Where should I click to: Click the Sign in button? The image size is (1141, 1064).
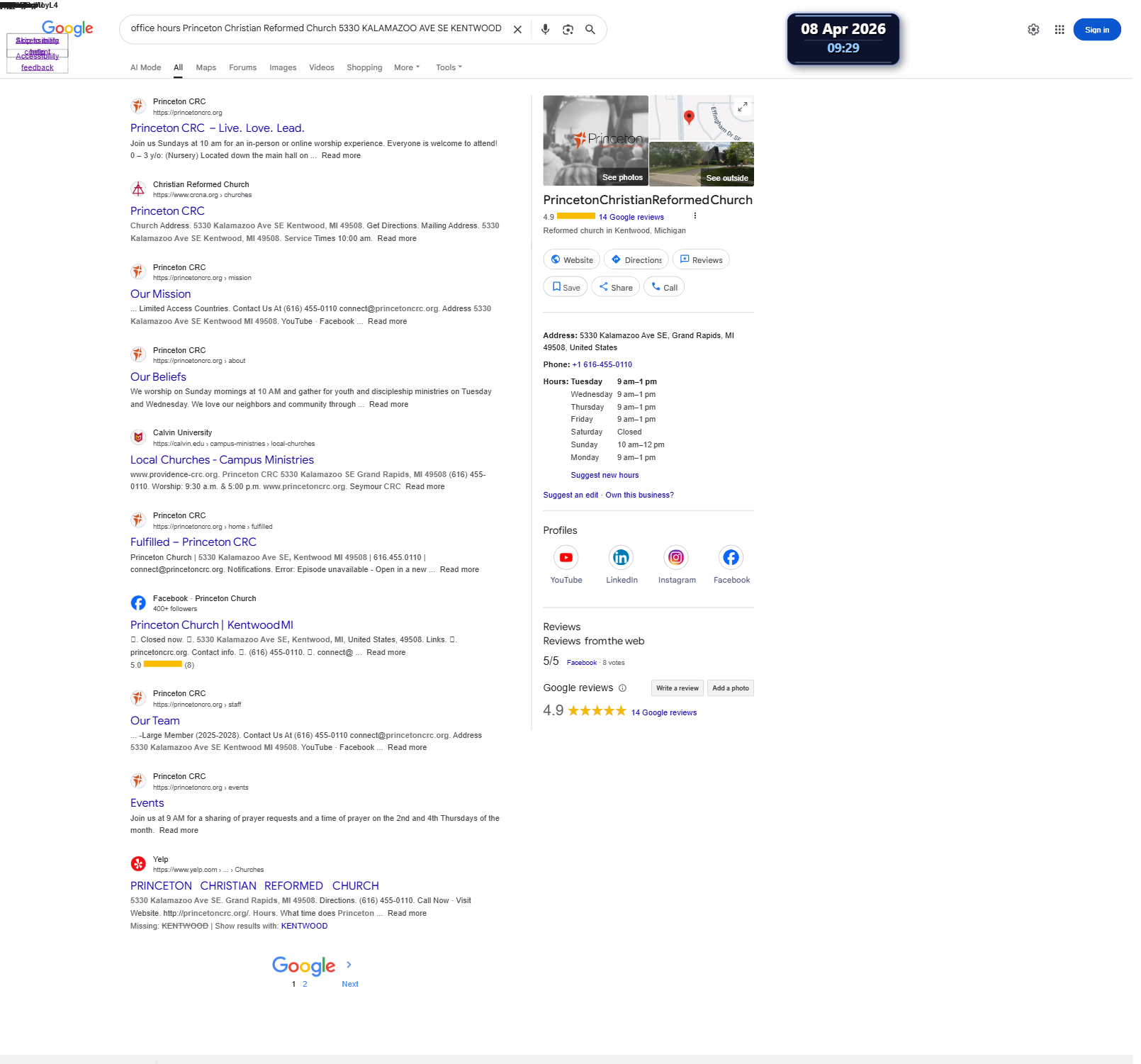click(x=1096, y=30)
